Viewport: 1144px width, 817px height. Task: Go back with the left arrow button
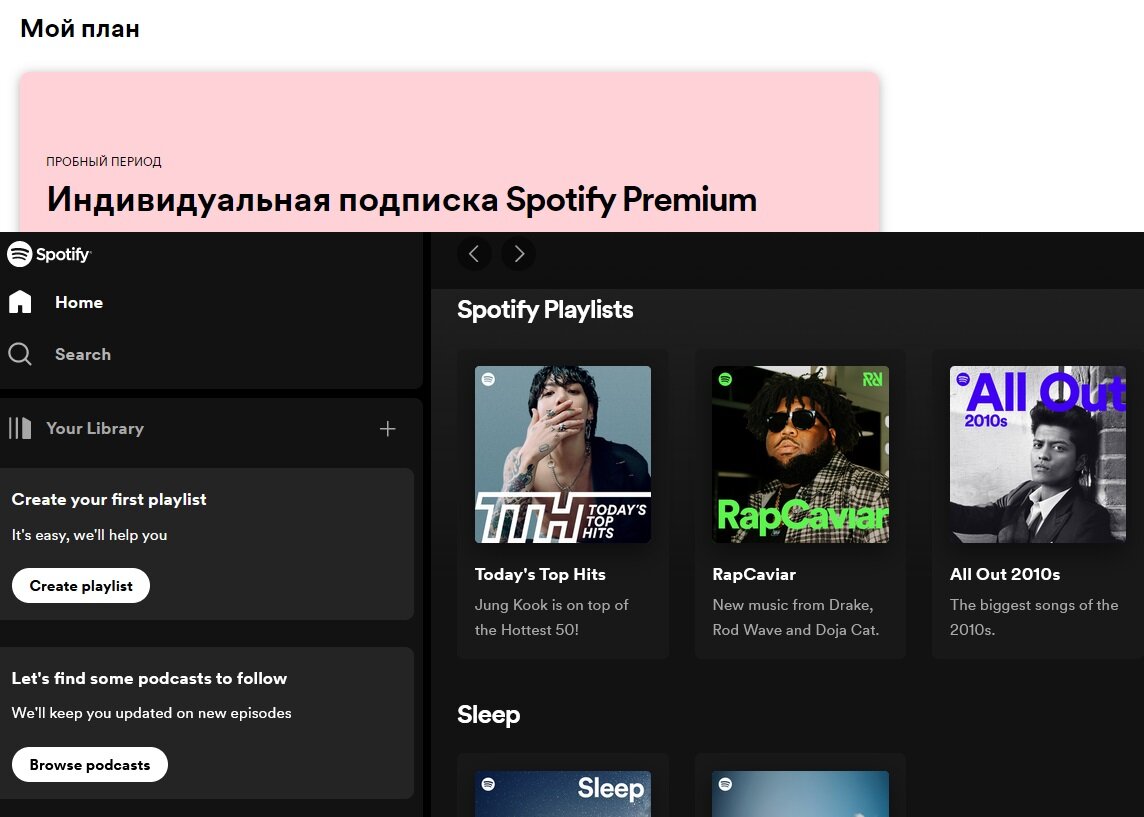tap(474, 254)
